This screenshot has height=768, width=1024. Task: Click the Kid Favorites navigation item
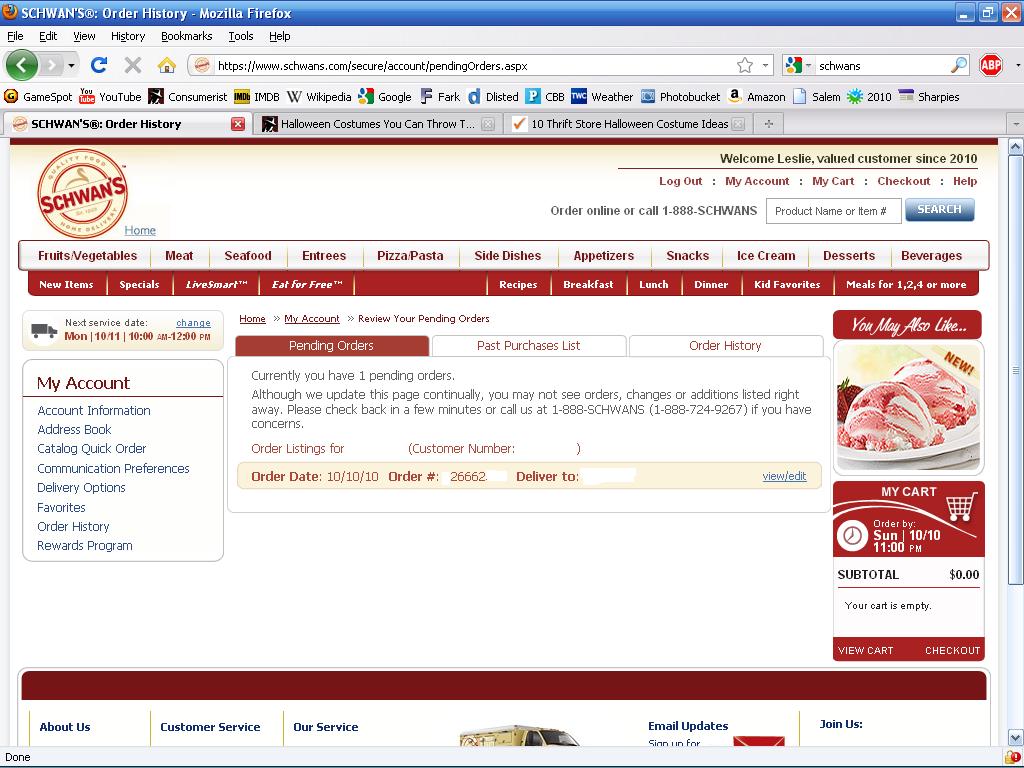787,284
